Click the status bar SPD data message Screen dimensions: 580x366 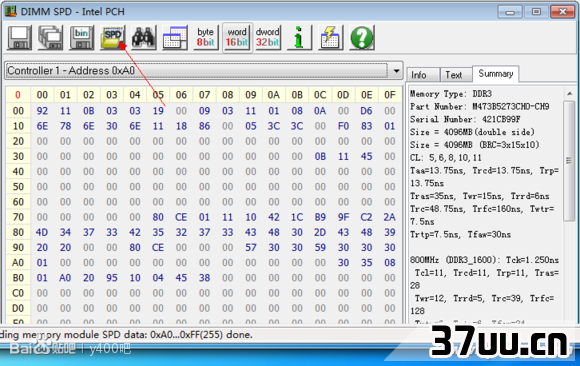coord(126,335)
